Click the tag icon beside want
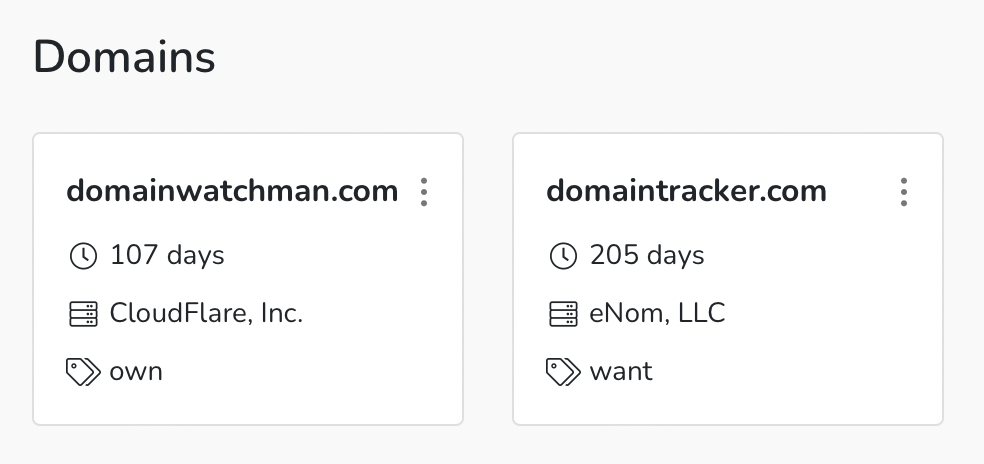Image resolution: width=984 pixels, height=464 pixels. [x=563, y=372]
